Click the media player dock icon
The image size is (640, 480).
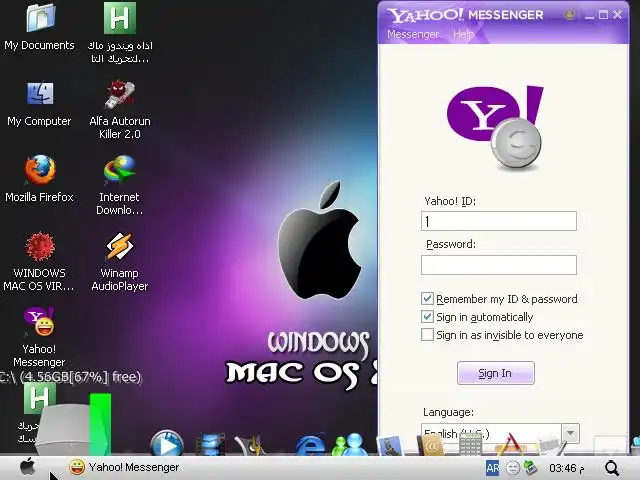point(167,444)
